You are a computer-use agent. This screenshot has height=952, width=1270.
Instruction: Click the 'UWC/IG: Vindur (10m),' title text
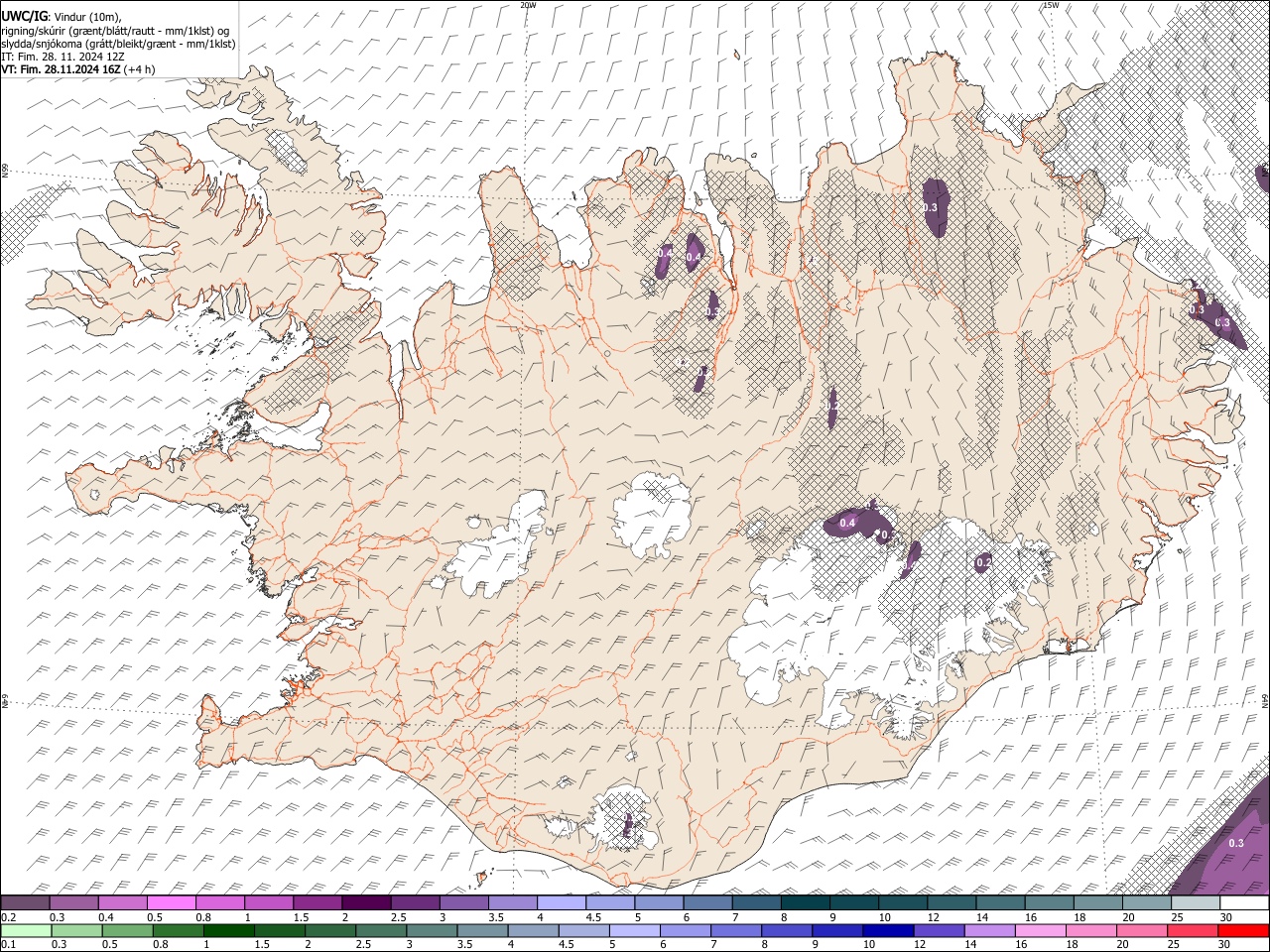point(61,16)
